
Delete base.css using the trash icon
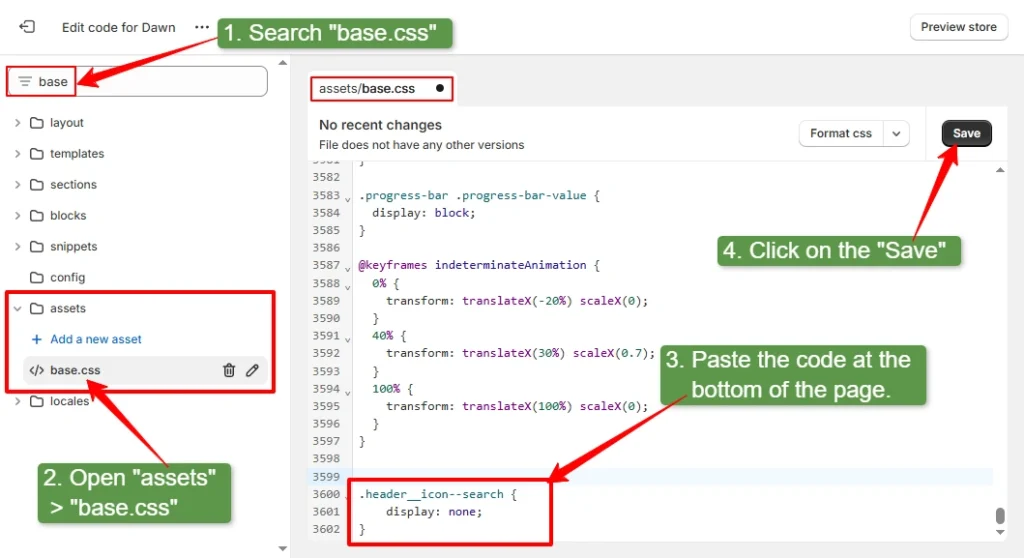[229, 370]
